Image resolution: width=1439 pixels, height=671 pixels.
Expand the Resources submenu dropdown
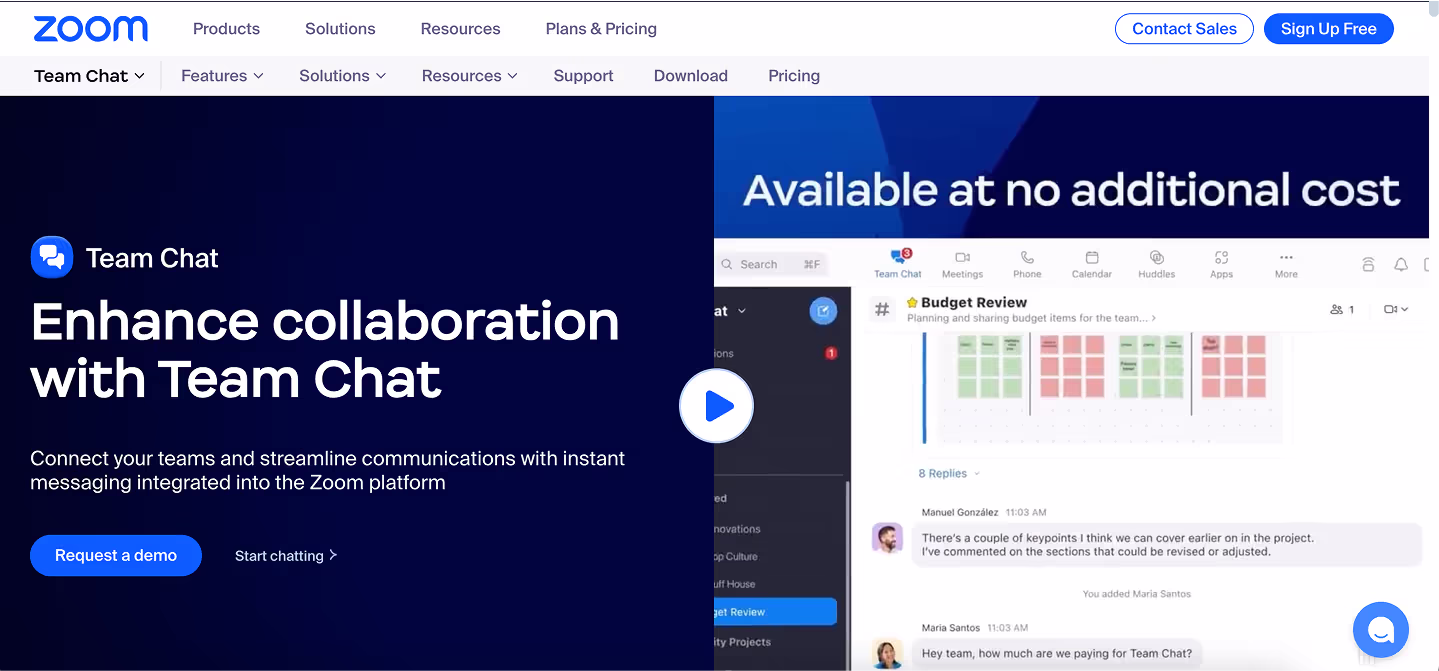coord(469,76)
